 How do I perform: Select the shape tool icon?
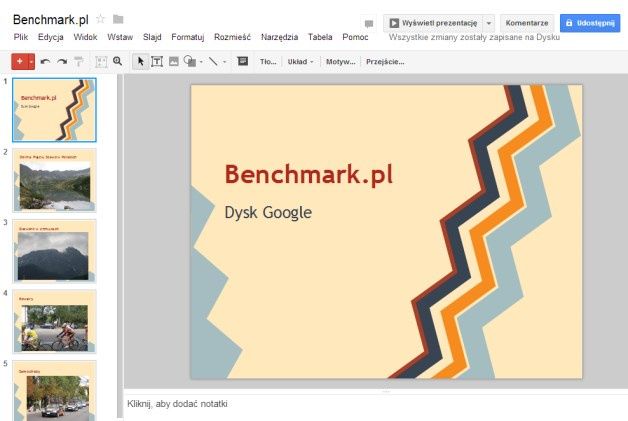click(x=190, y=61)
